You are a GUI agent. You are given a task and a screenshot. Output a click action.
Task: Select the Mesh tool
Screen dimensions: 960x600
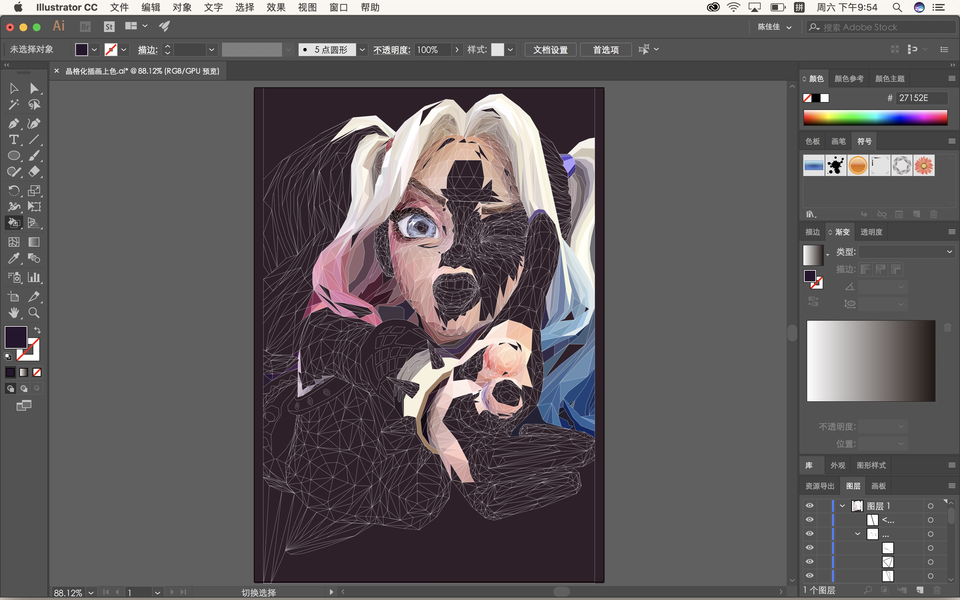click(x=14, y=242)
